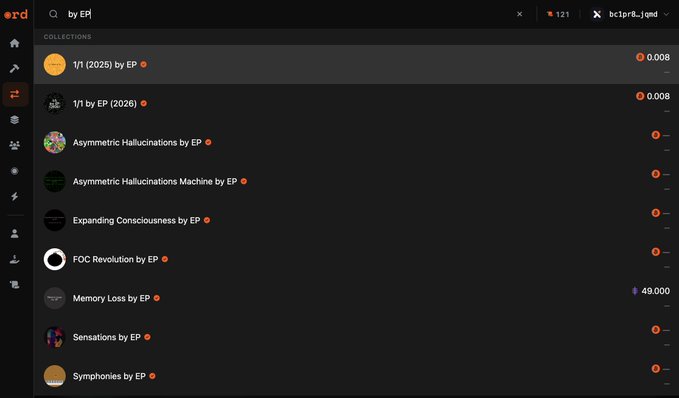Click verified badge beside Asymmetric Hallucinations by EP
Viewport: 679px width, 398px height.
pos(208,142)
